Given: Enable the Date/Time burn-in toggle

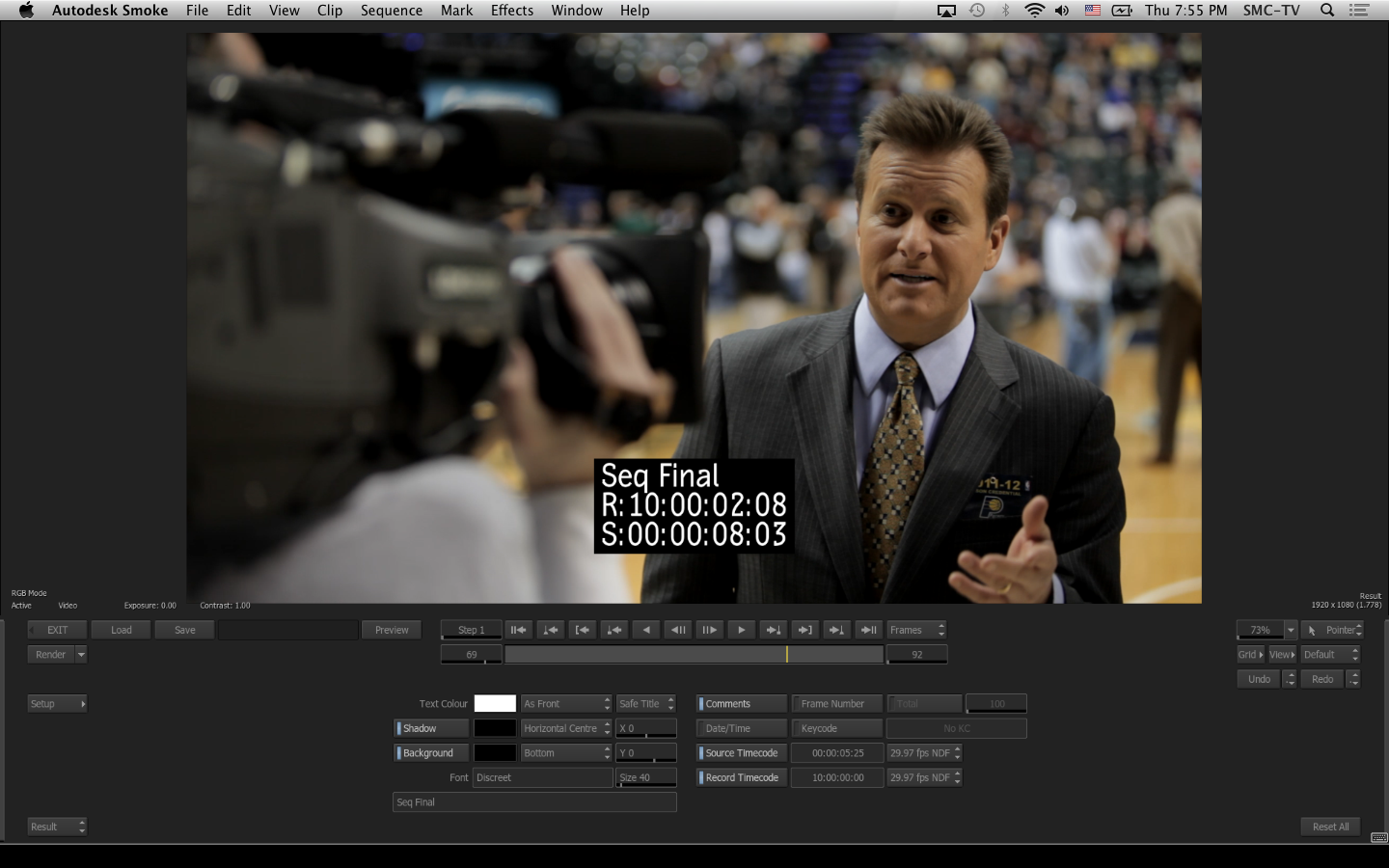Looking at the screenshot, I should click(741, 728).
